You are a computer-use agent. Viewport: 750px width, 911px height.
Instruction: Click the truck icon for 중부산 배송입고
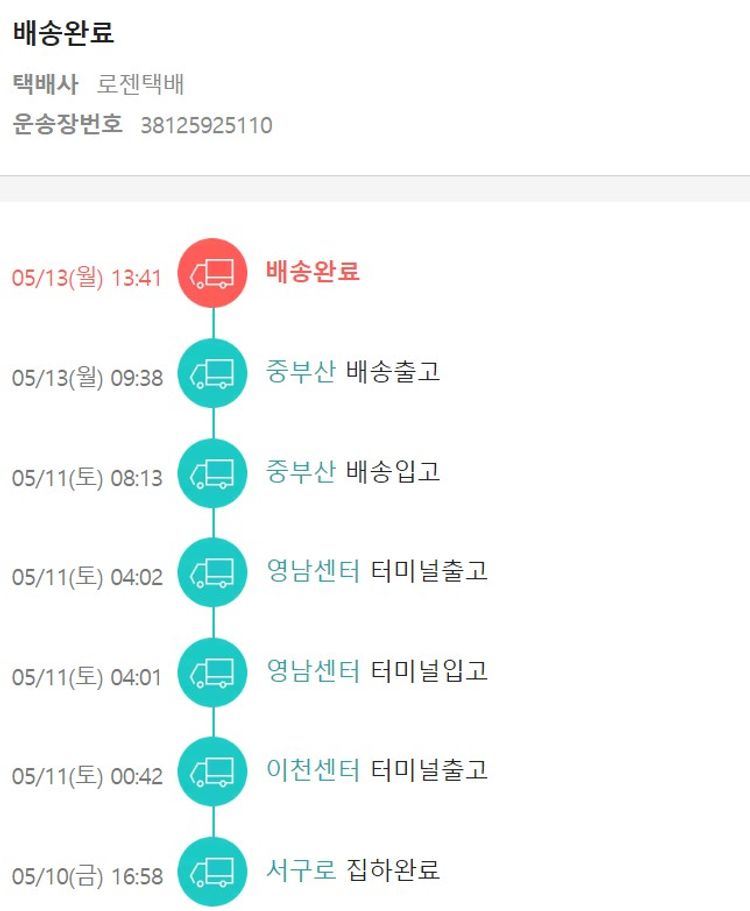212,473
